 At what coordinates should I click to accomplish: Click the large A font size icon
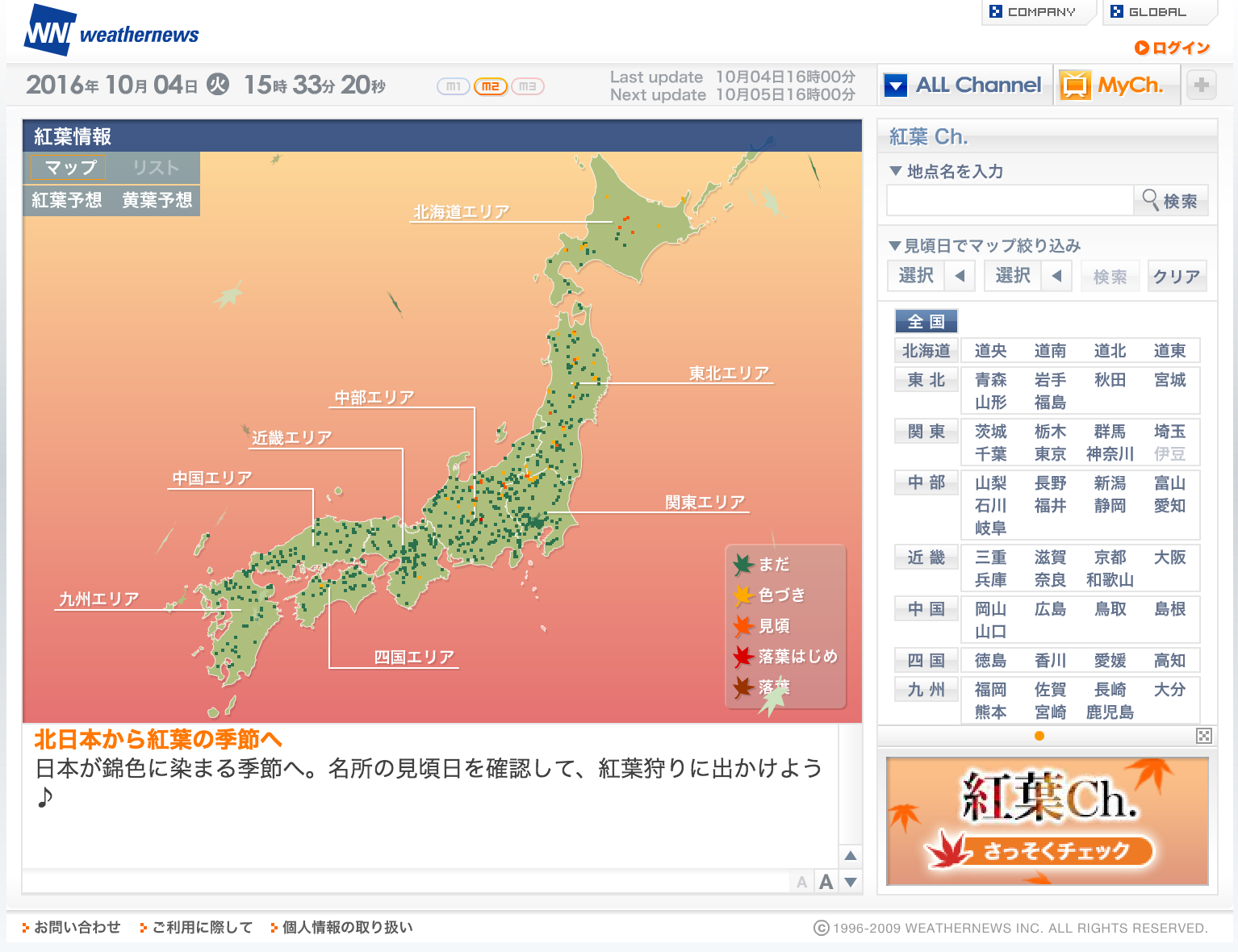coord(826,882)
